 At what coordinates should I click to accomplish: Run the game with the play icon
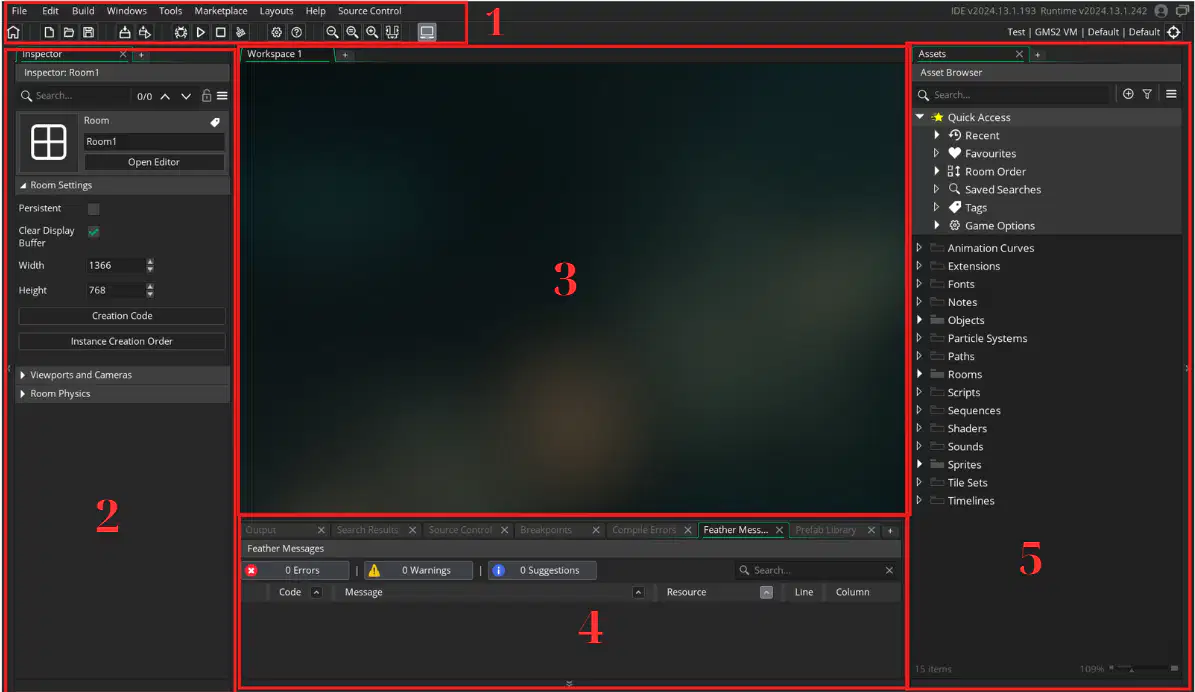coord(200,32)
